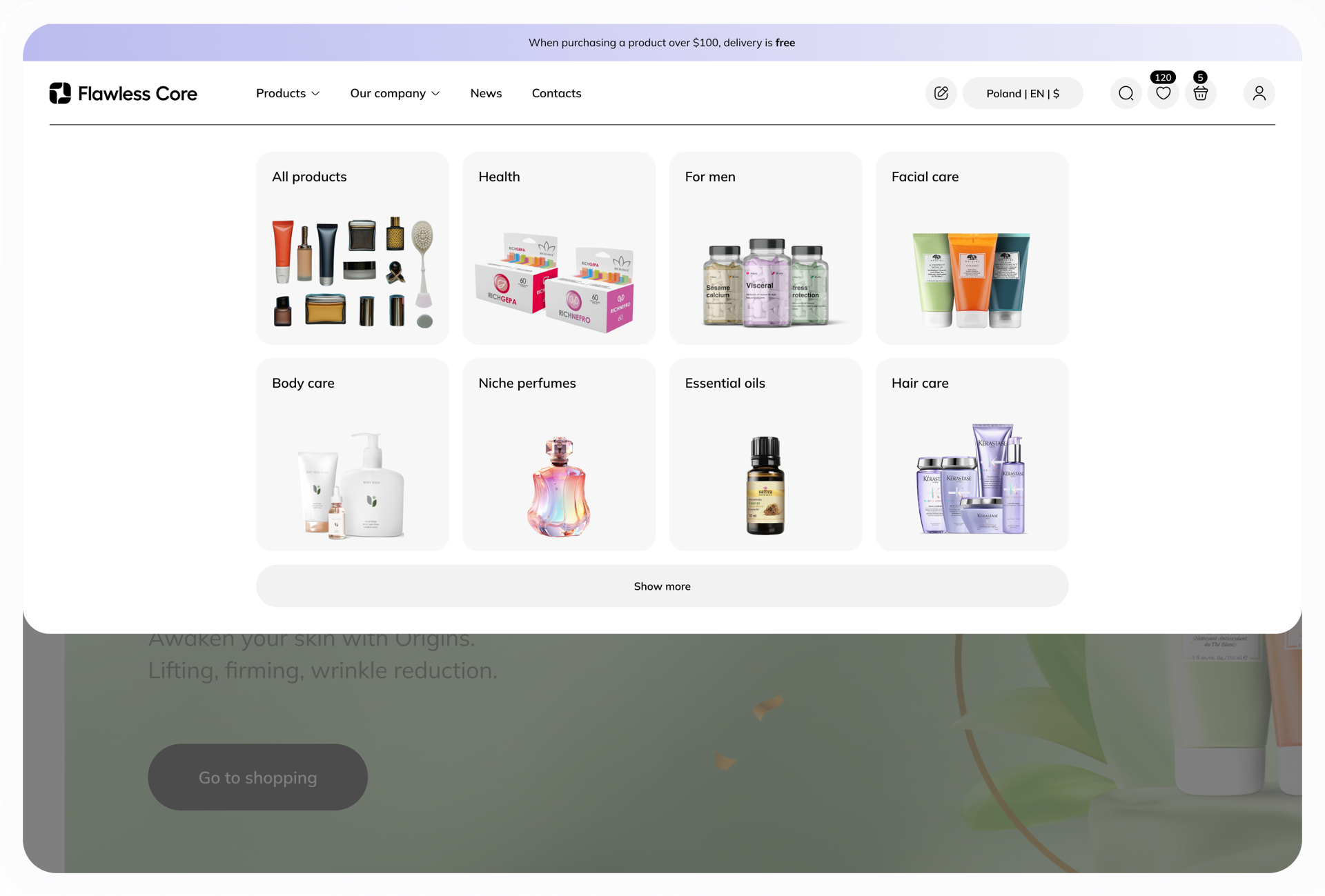Choose the Essential oils category card

tap(765, 455)
